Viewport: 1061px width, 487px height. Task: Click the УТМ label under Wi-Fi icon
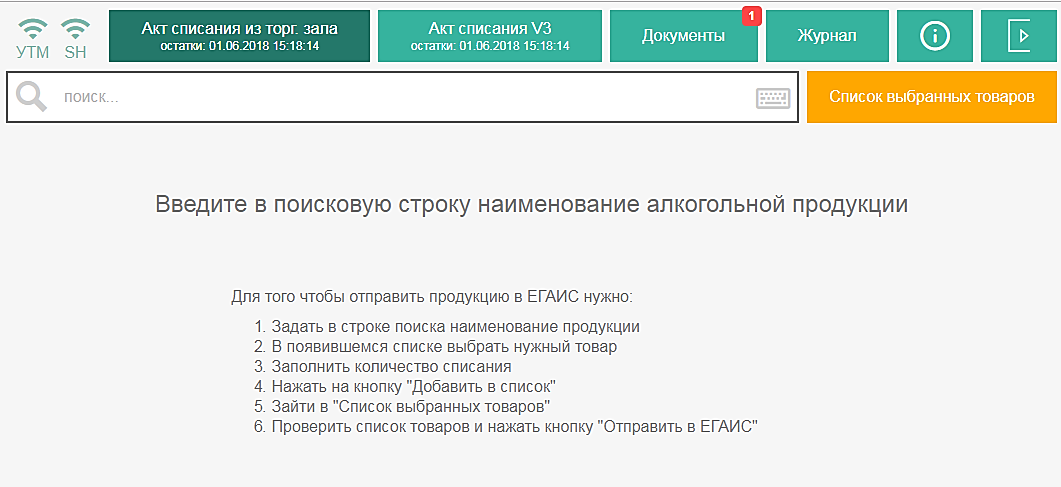coord(32,52)
